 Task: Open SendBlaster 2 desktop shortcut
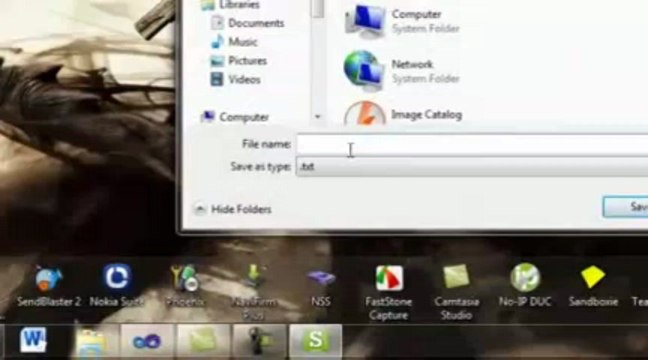pos(49,286)
